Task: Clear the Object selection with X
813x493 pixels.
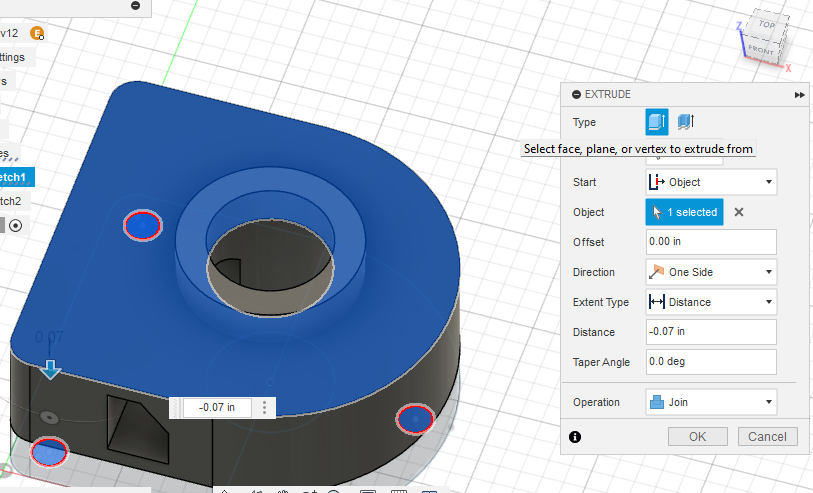Action: coord(739,212)
